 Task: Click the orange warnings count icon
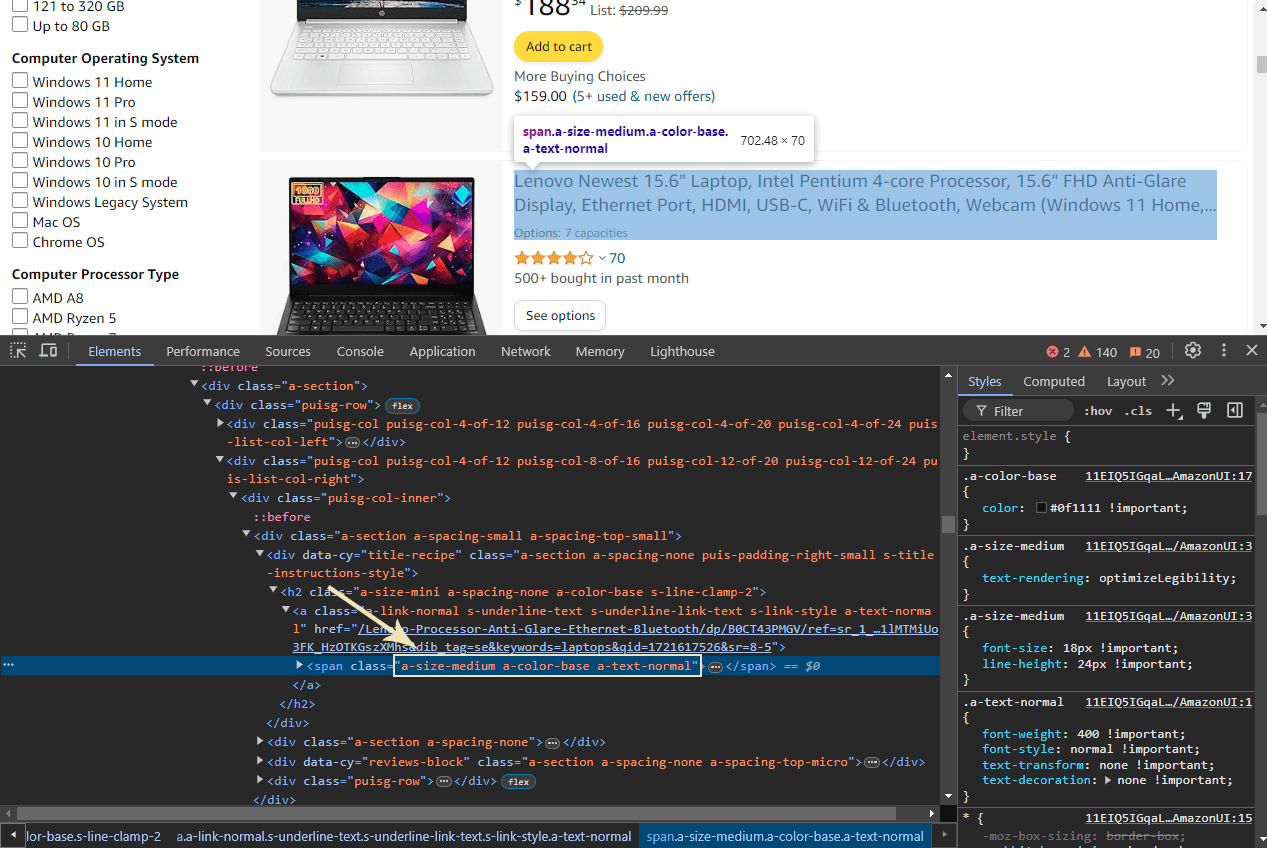[1084, 352]
